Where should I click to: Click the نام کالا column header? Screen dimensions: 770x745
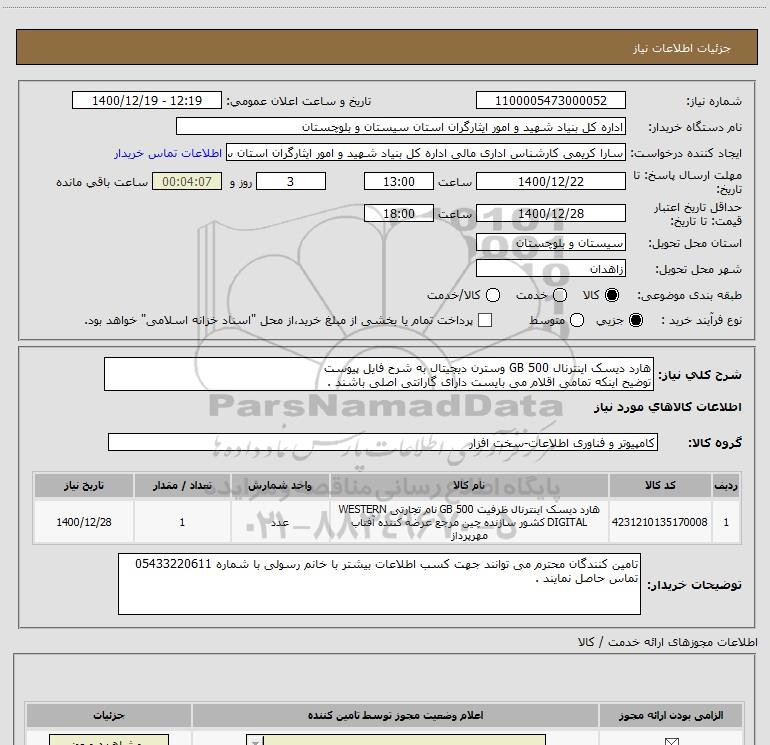click(x=469, y=485)
